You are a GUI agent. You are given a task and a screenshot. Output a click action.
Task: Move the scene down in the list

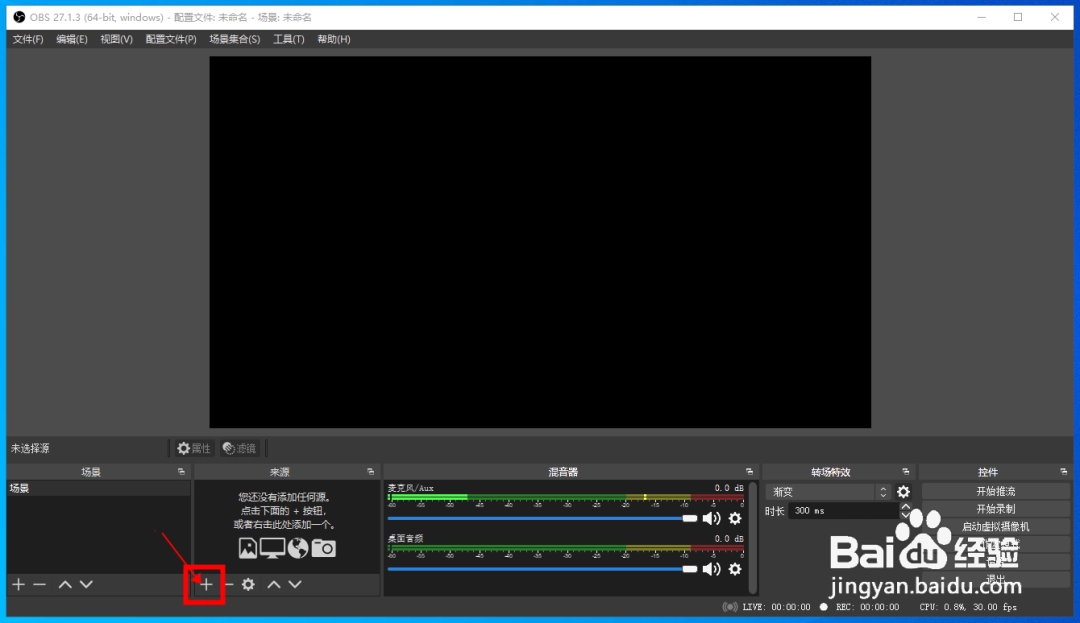click(x=86, y=584)
